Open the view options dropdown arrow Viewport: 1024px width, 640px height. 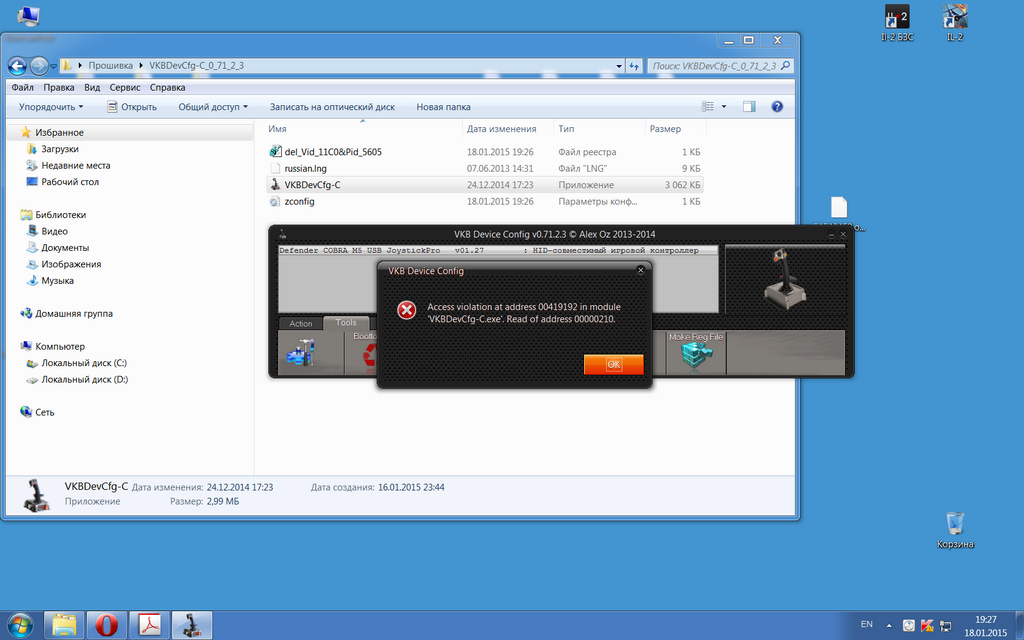(x=724, y=106)
